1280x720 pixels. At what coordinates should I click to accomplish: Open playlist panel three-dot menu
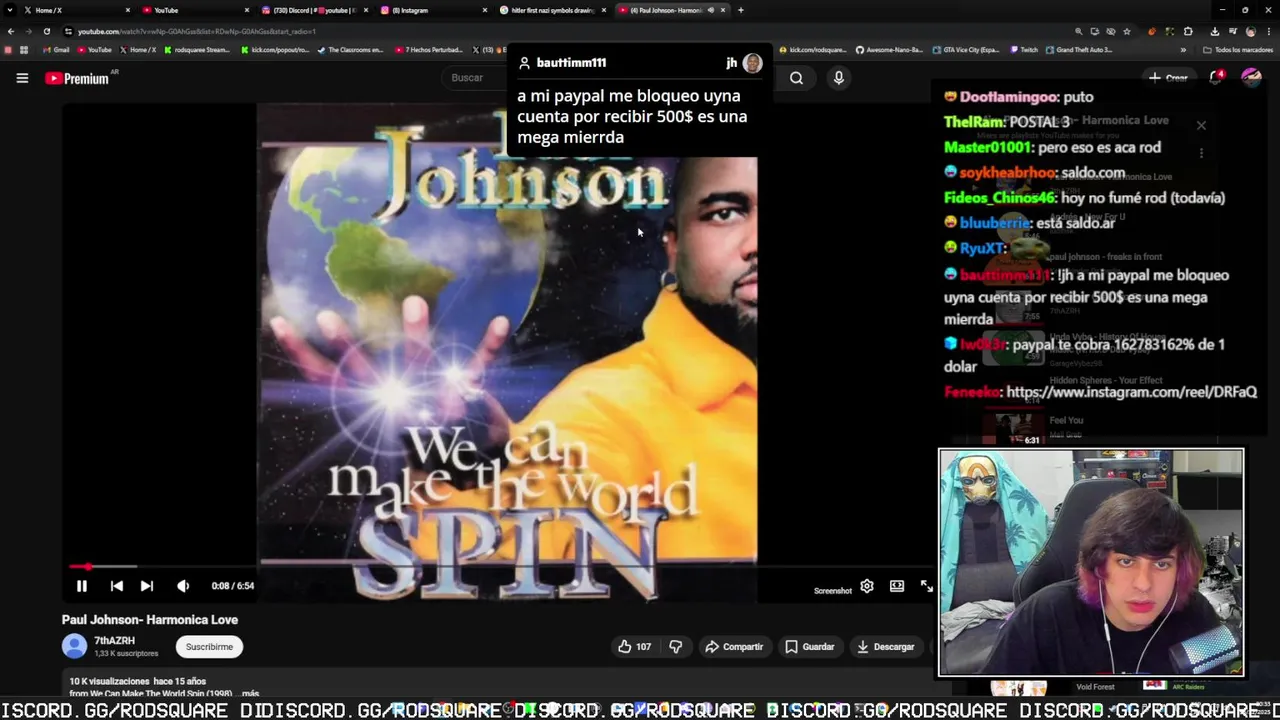1201,153
